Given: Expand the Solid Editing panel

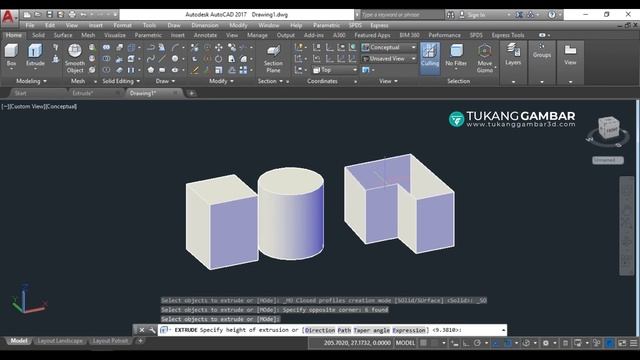Looking at the screenshot, I should pyautogui.click(x=121, y=81).
